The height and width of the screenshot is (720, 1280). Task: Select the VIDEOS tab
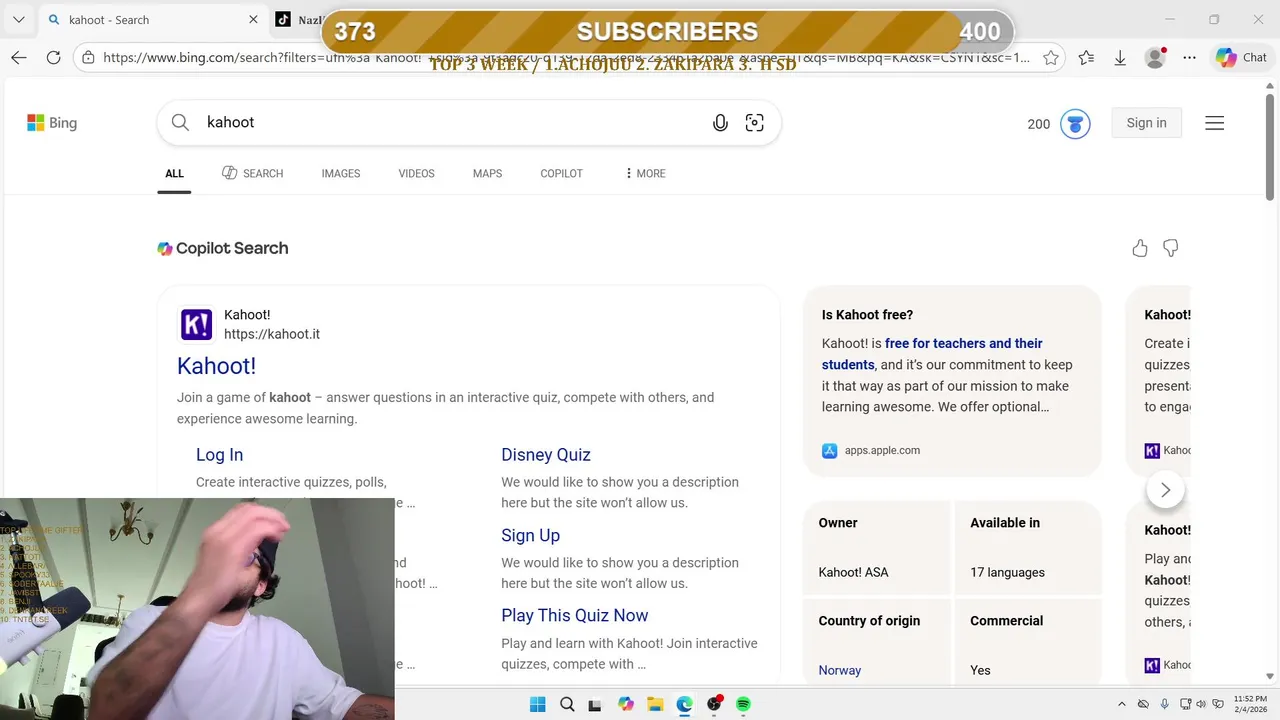(x=416, y=173)
